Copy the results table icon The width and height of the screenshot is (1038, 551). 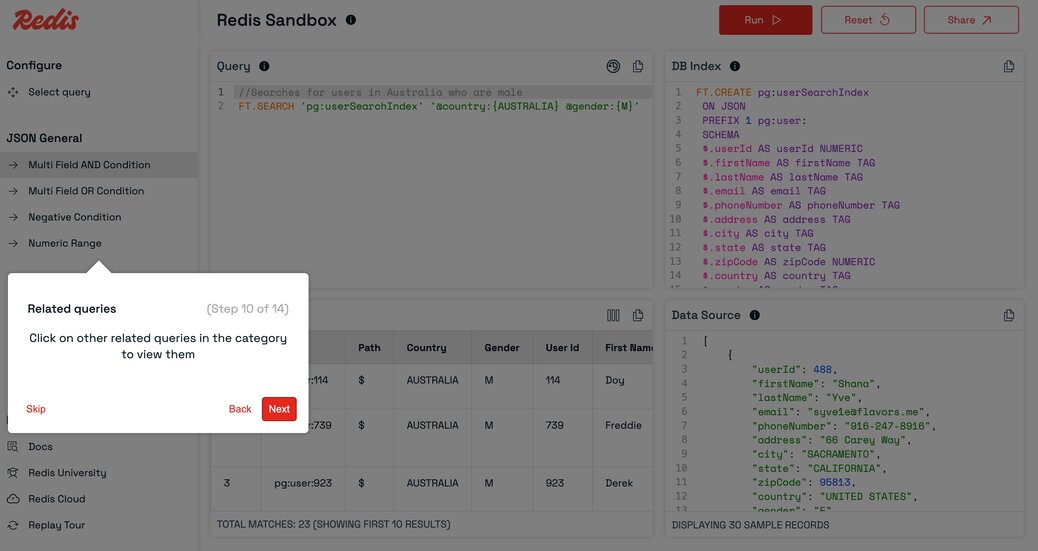click(x=637, y=315)
